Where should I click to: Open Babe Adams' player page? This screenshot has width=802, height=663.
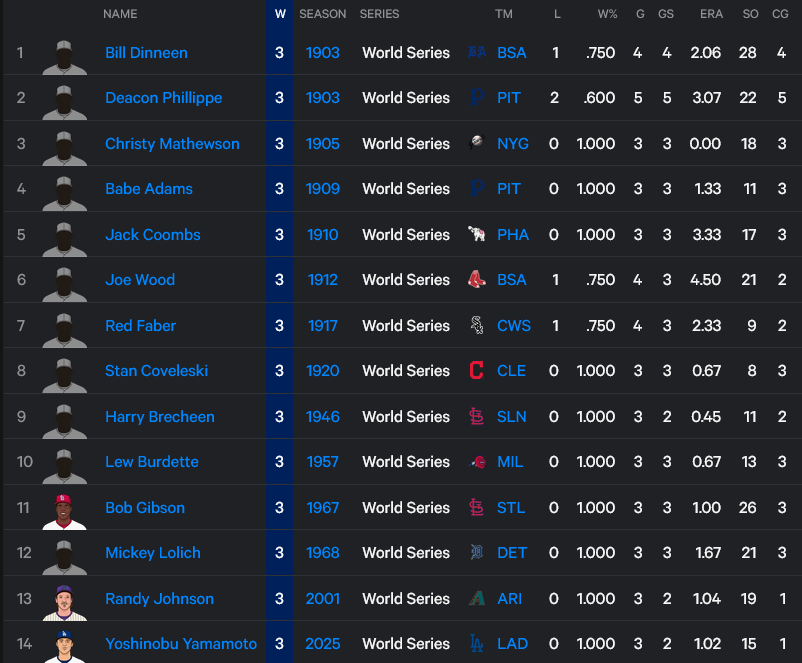(149, 189)
